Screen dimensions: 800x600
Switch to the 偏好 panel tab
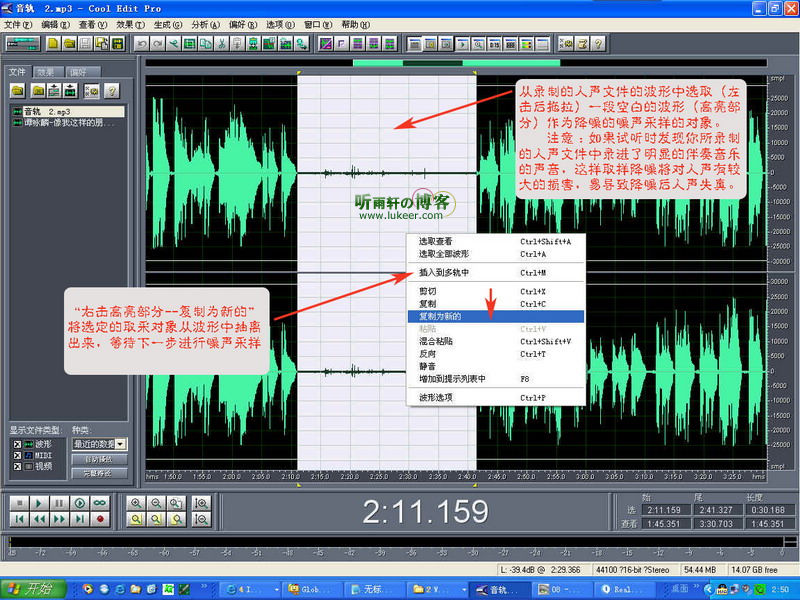pos(81,72)
